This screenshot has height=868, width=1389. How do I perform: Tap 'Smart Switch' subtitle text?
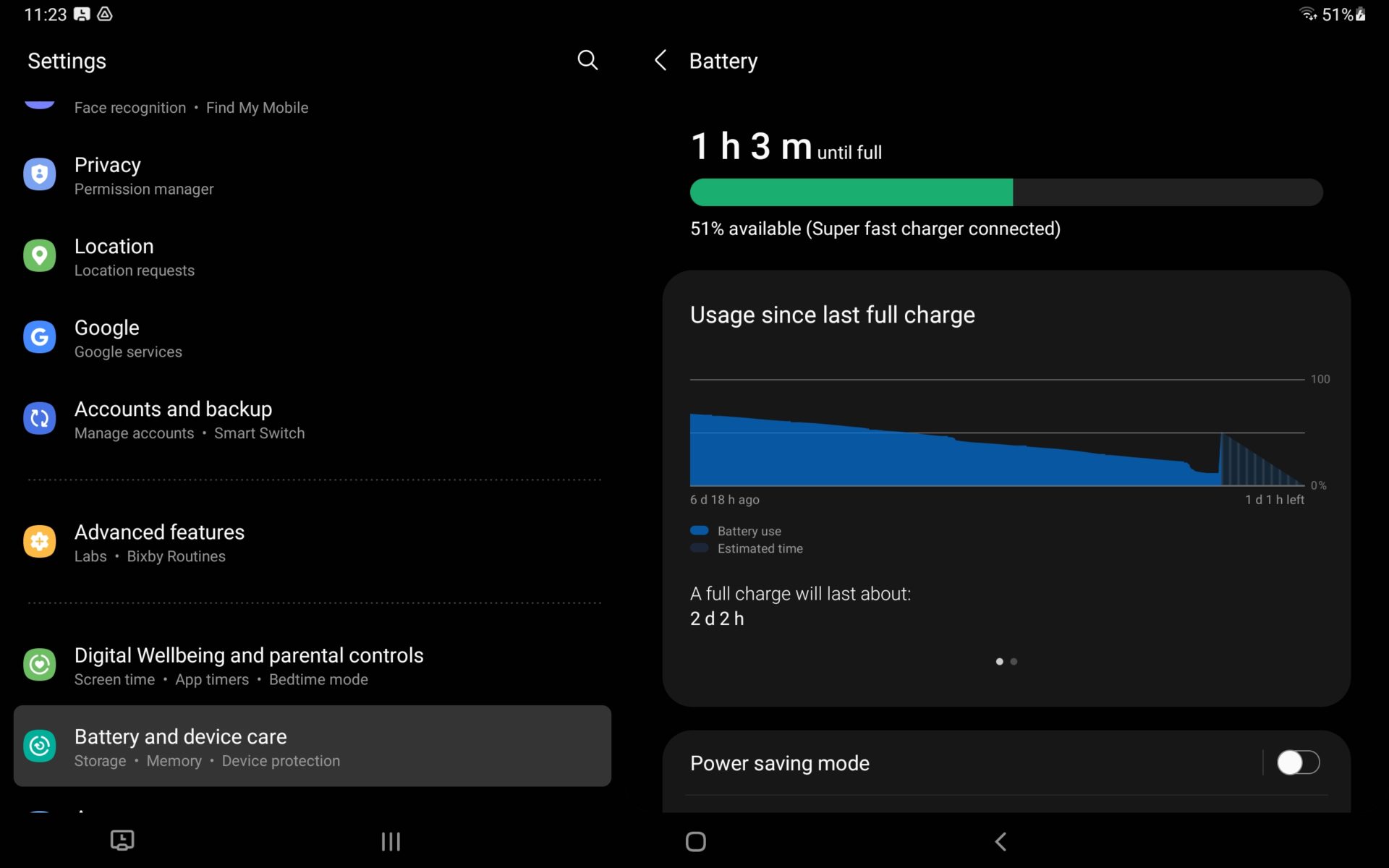pyautogui.click(x=259, y=433)
